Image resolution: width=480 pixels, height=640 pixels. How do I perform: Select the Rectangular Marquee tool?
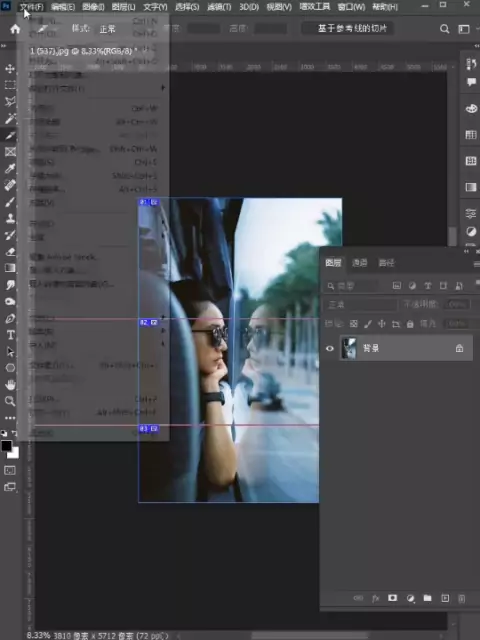[10, 85]
